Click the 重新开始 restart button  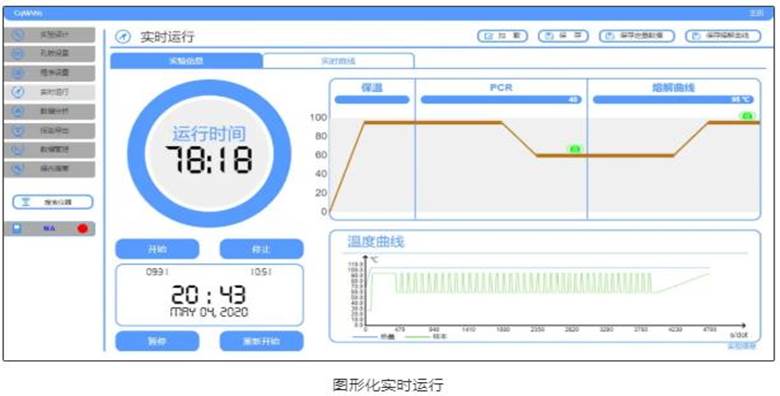tap(261, 341)
